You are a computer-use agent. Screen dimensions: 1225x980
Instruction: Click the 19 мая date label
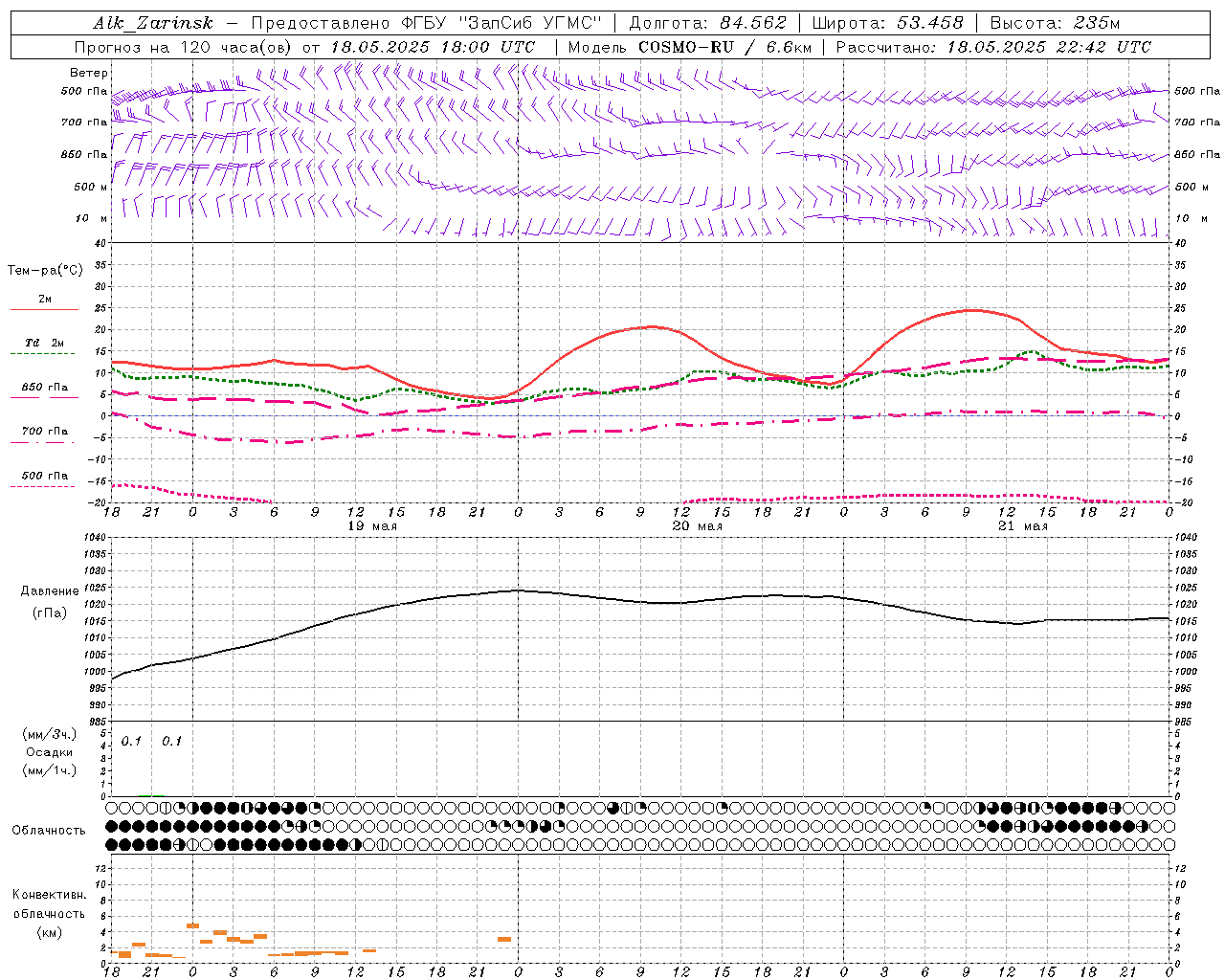[372, 526]
